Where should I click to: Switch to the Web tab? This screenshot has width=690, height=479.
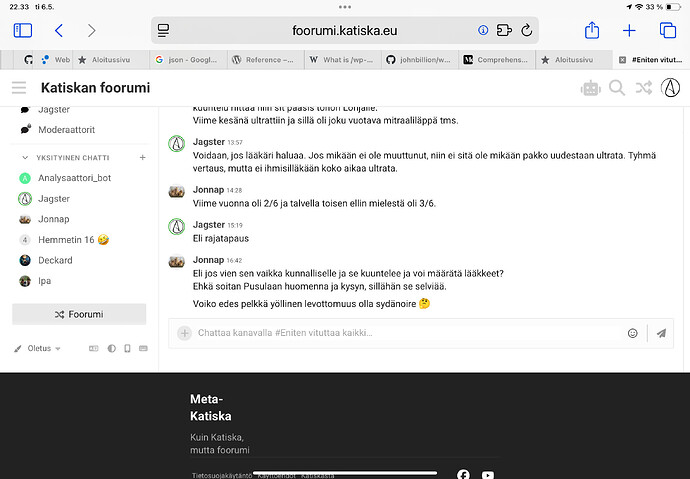coord(55,60)
